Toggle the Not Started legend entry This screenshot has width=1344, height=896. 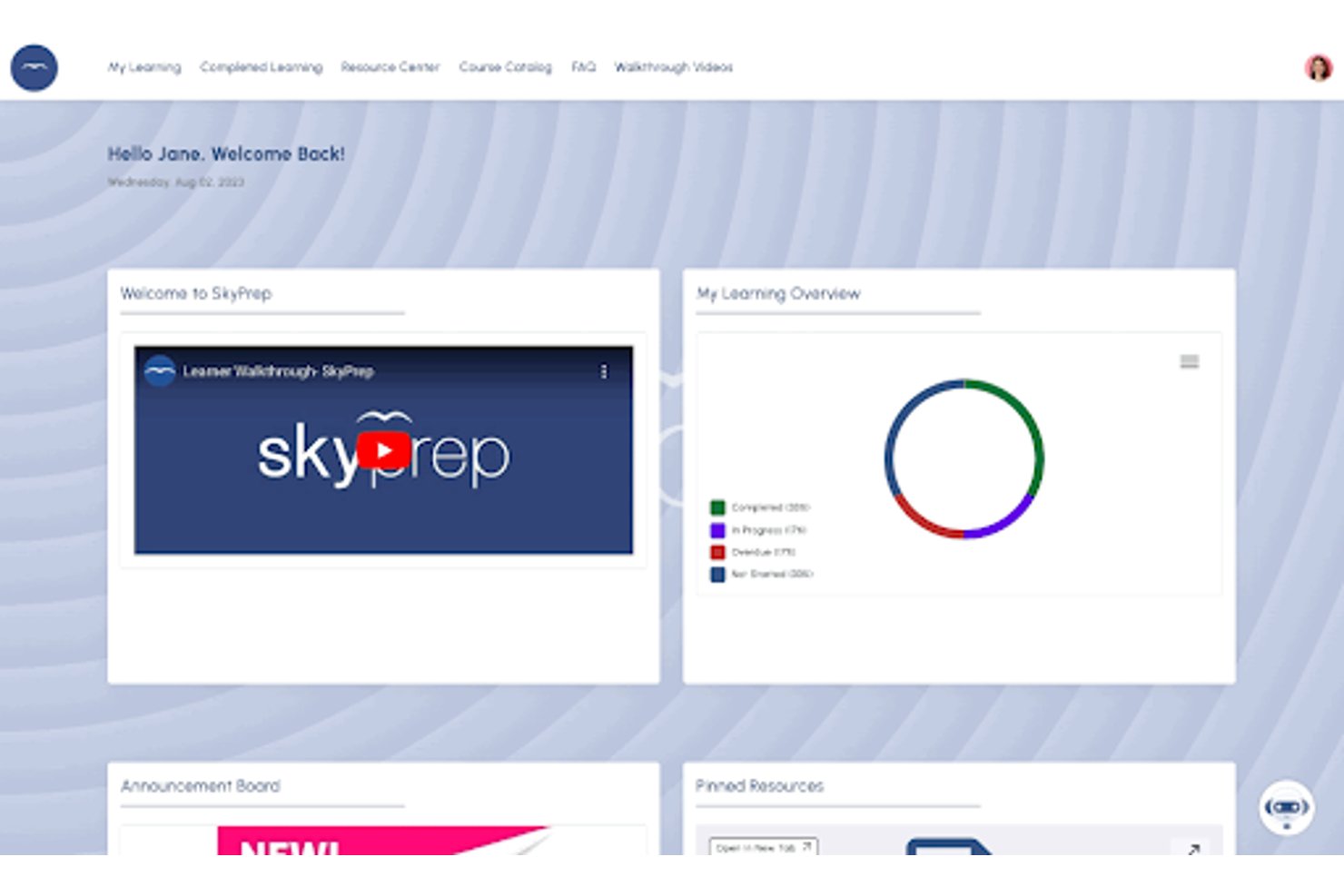[762, 574]
